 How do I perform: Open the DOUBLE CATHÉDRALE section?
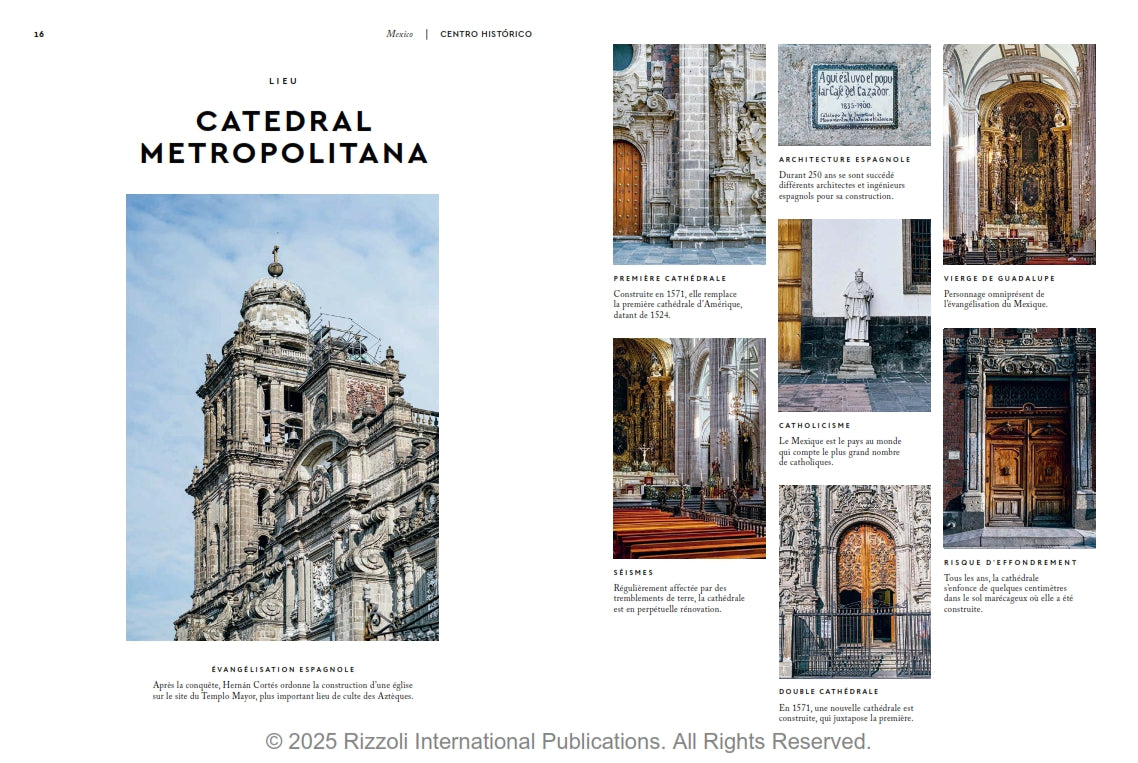coord(828,691)
